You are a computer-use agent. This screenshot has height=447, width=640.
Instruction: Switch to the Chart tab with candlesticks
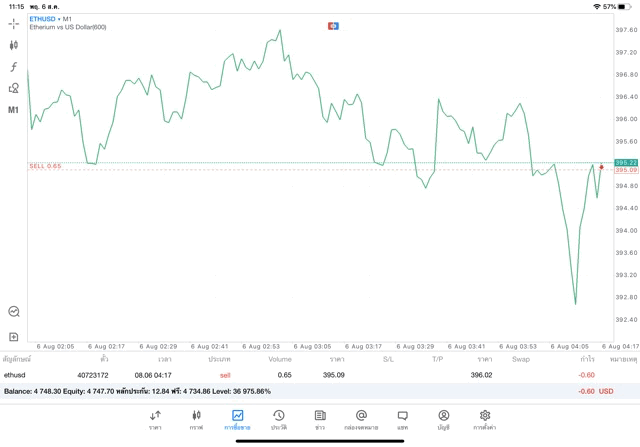point(196,419)
